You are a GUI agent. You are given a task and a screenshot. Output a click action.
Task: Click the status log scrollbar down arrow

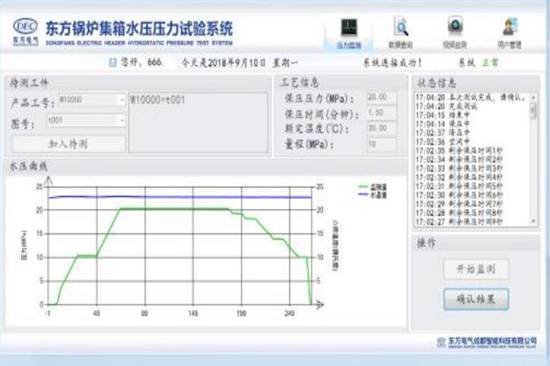coord(534,221)
